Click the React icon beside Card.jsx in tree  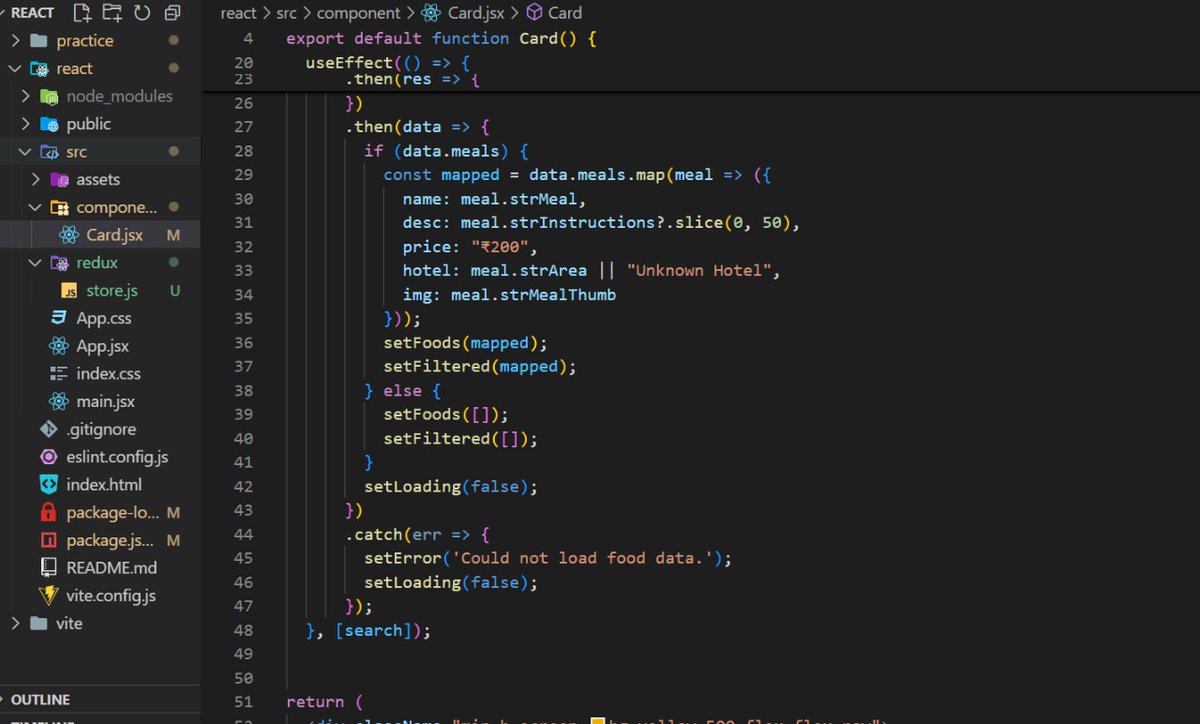[69, 235]
